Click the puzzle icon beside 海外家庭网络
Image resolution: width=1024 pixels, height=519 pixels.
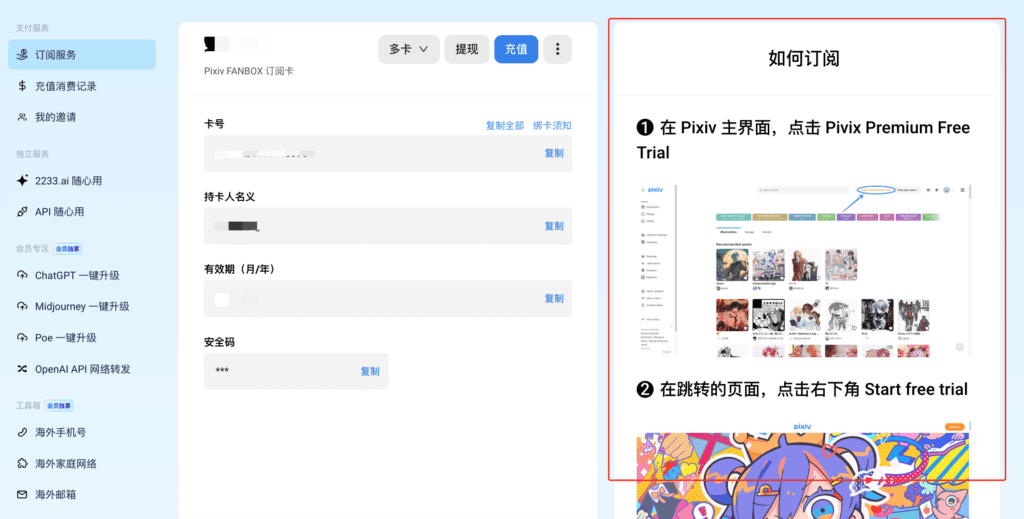pyautogui.click(x=22, y=464)
